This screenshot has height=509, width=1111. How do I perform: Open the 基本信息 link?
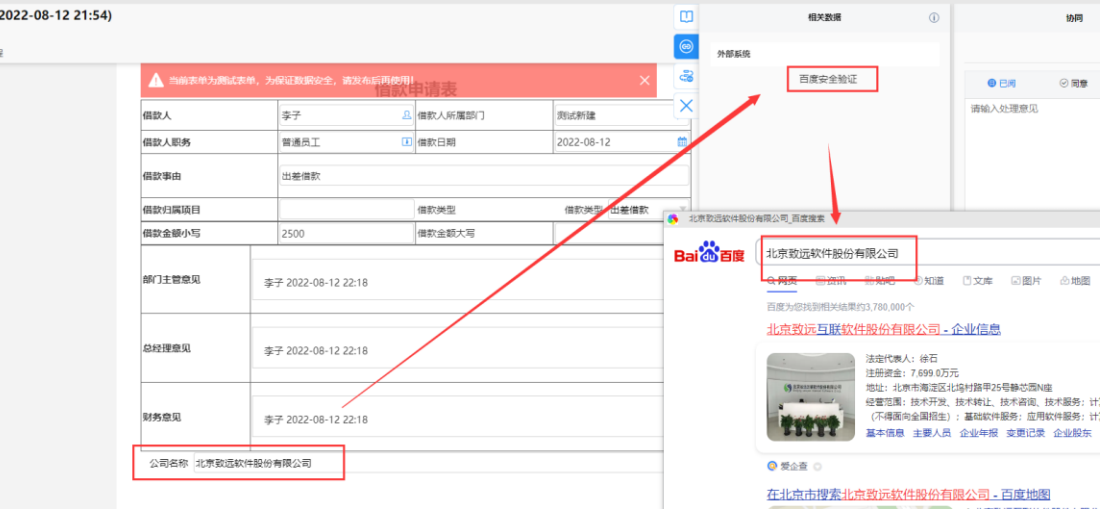tap(885, 433)
